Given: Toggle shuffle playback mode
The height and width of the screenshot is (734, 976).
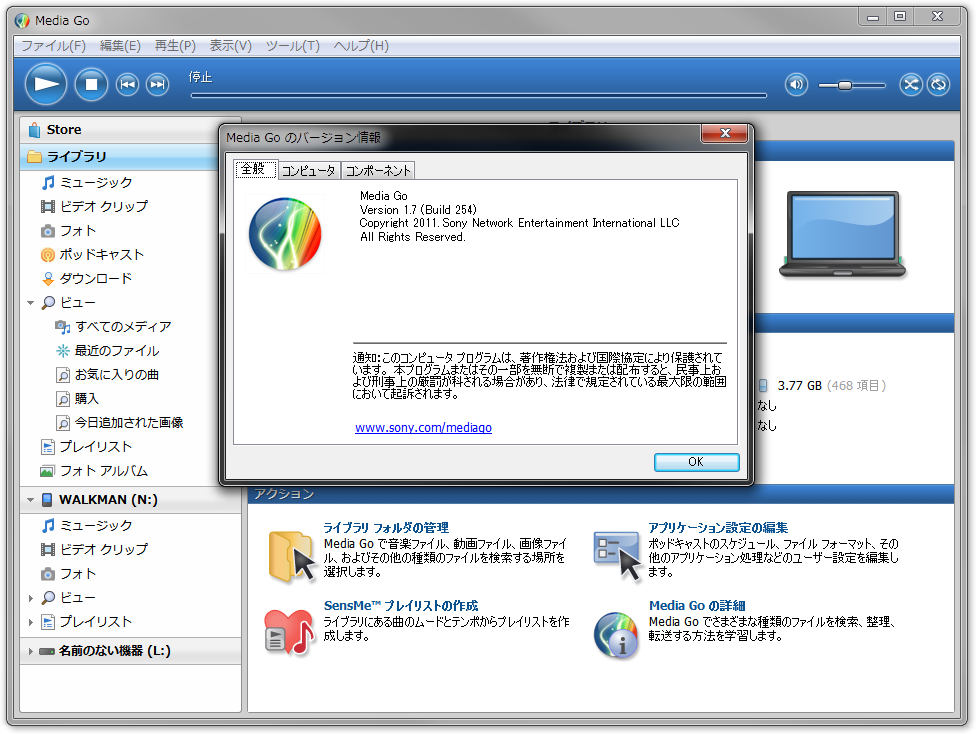Looking at the screenshot, I should tap(911, 84).
